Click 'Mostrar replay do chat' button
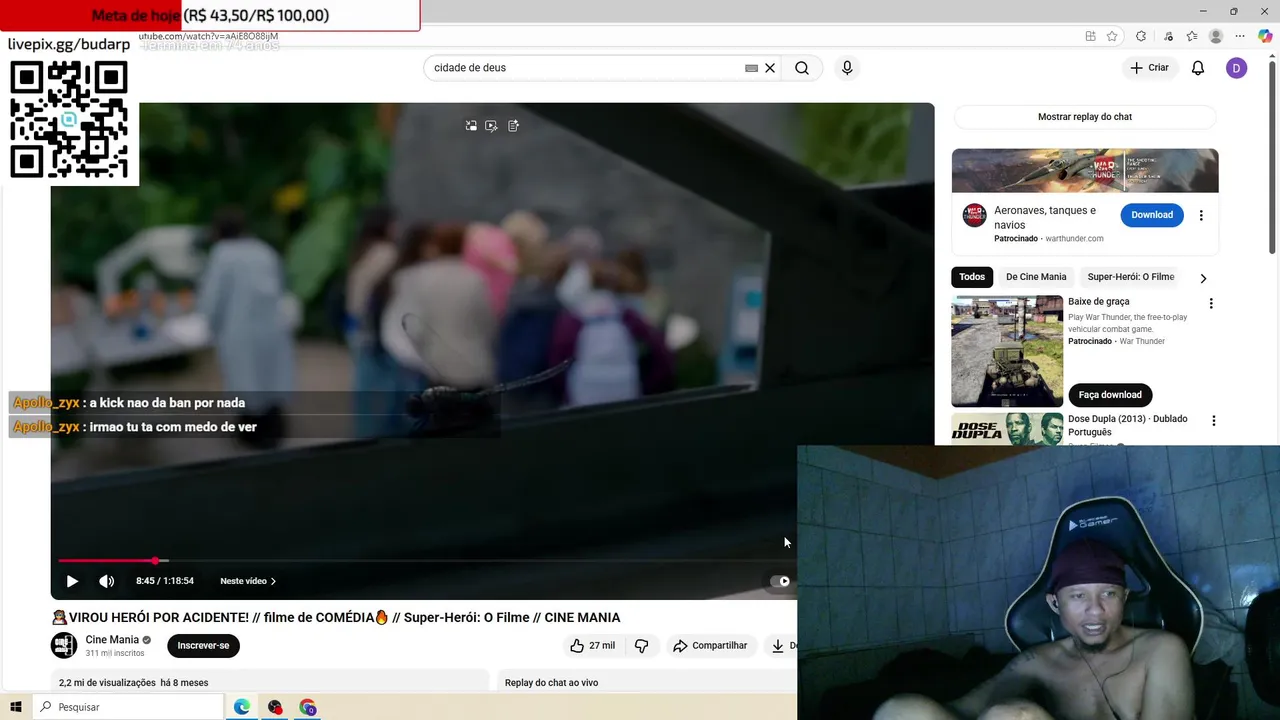The width and height of the screenshot is (1280, 720). point(1085,117)
